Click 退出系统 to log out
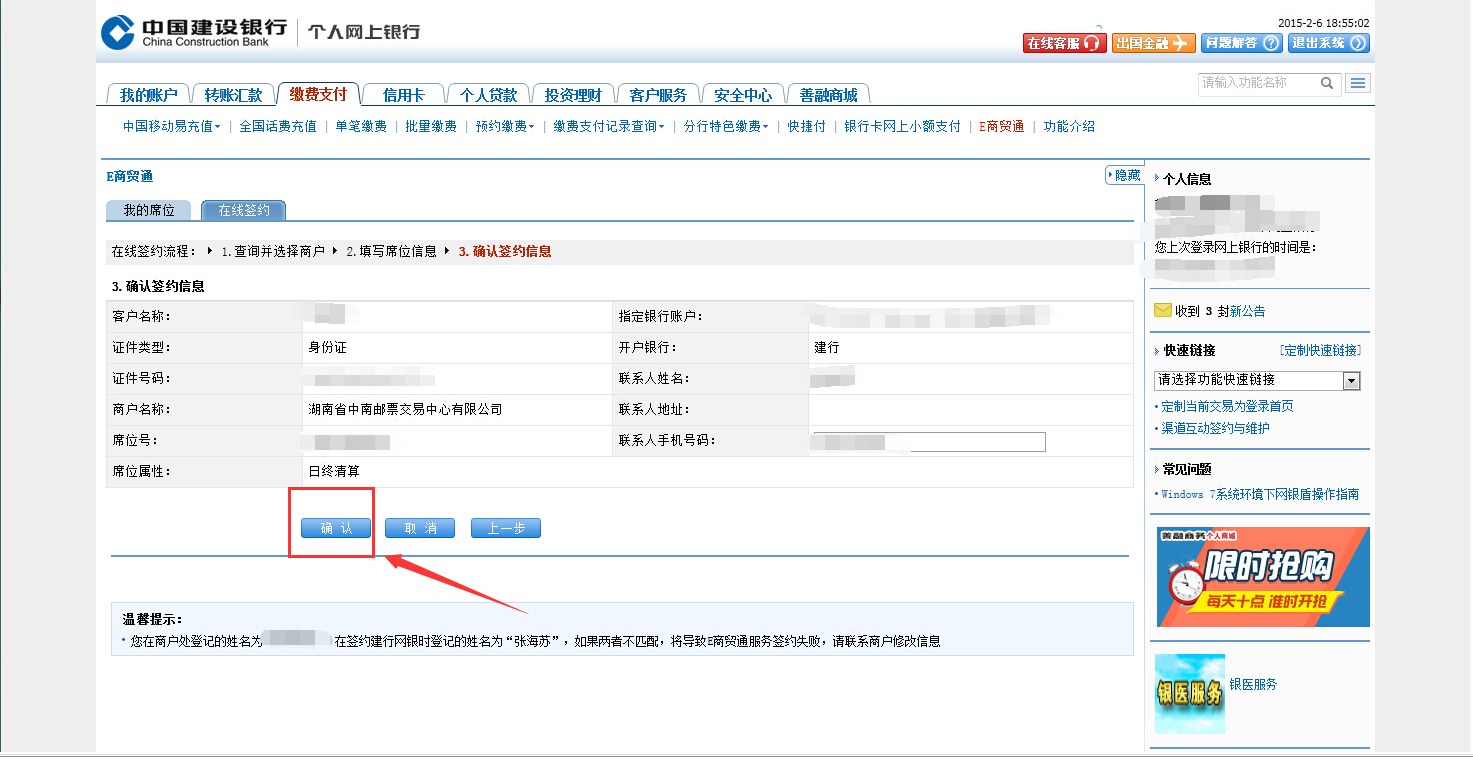 click(1328, 43)
